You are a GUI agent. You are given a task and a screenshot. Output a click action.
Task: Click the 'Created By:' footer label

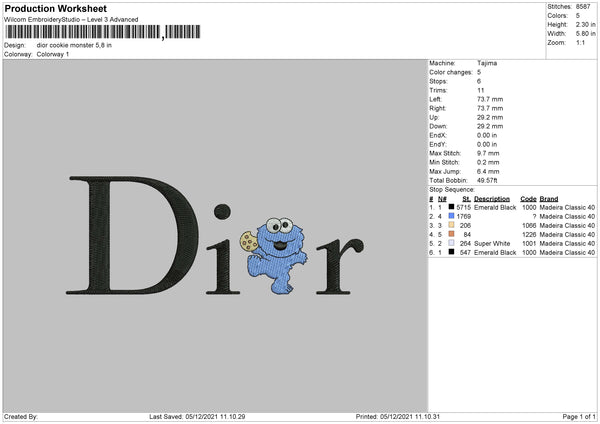click(x=21, y=416)
